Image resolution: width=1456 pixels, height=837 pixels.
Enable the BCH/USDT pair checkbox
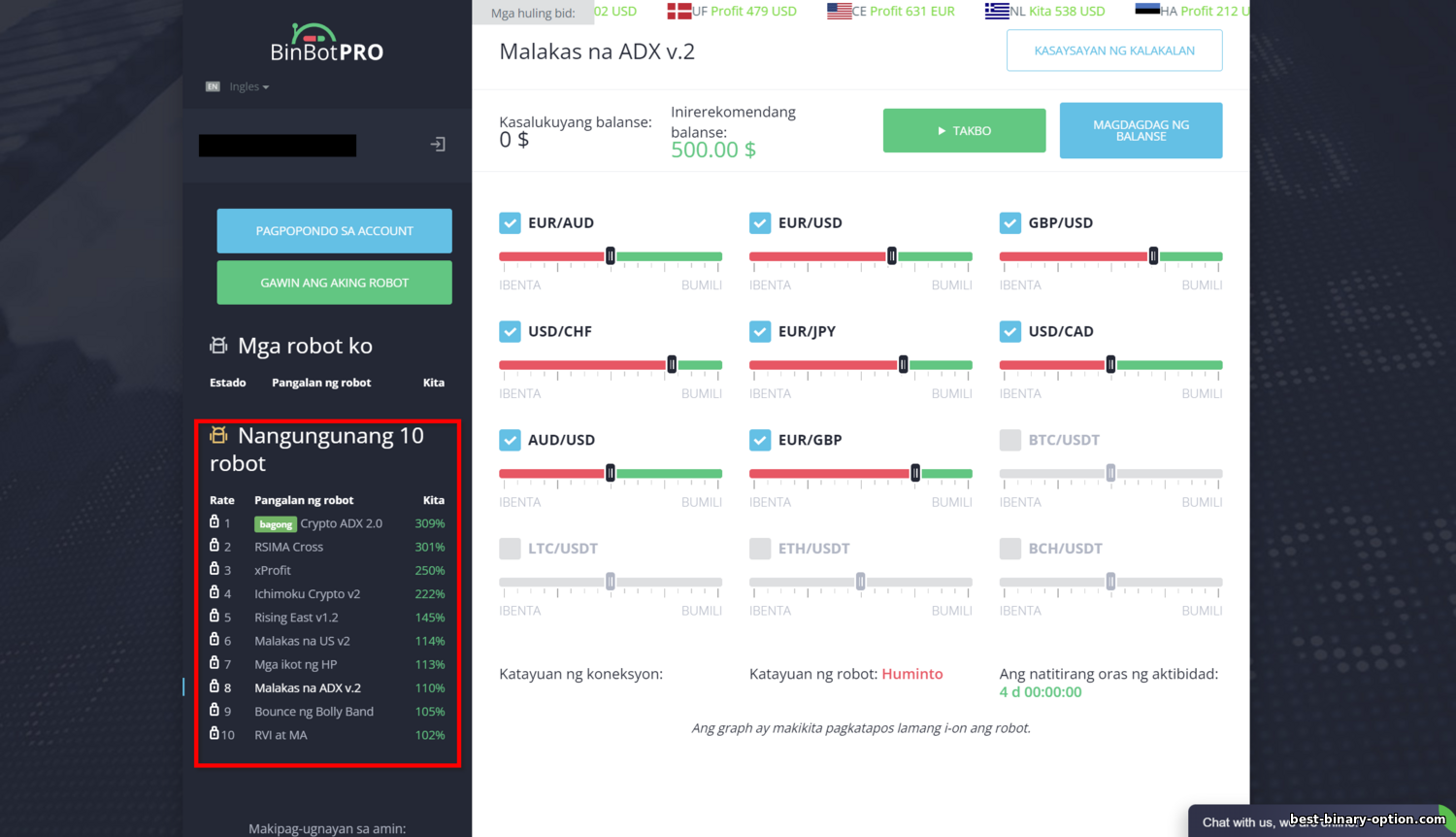[1010, 550]
